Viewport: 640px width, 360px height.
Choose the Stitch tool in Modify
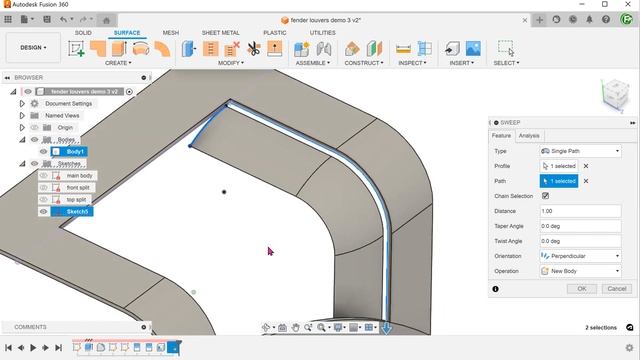(211, 49)
